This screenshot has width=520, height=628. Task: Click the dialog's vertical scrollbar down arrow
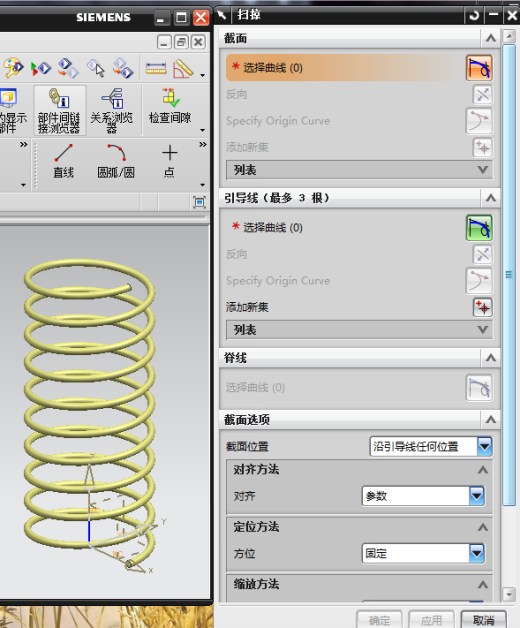click(509, 595)
